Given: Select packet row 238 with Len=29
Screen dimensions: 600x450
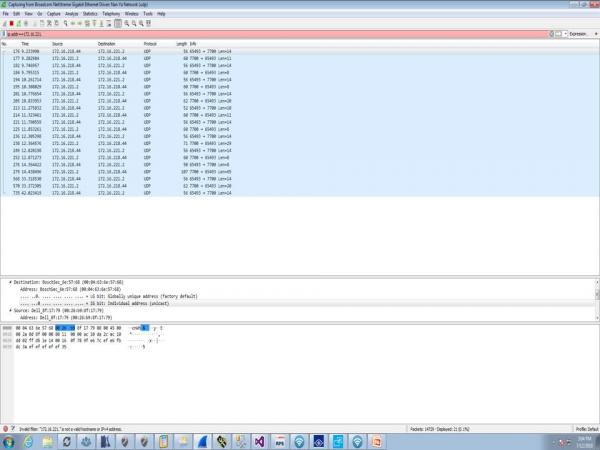Looking at the screenshot, I should click(x=300, y=143).
